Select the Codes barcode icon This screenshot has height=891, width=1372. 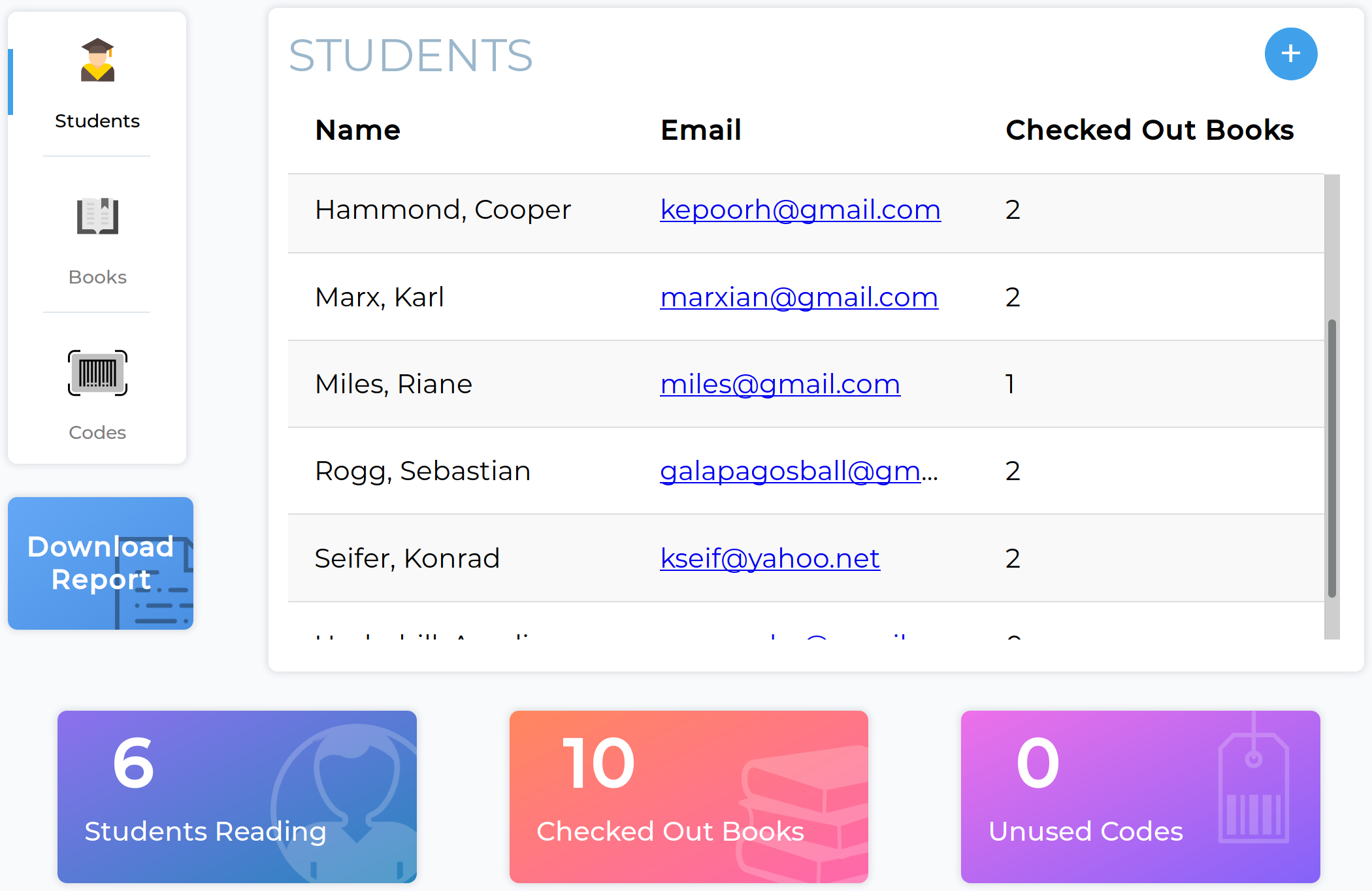[x=97, y=373]
